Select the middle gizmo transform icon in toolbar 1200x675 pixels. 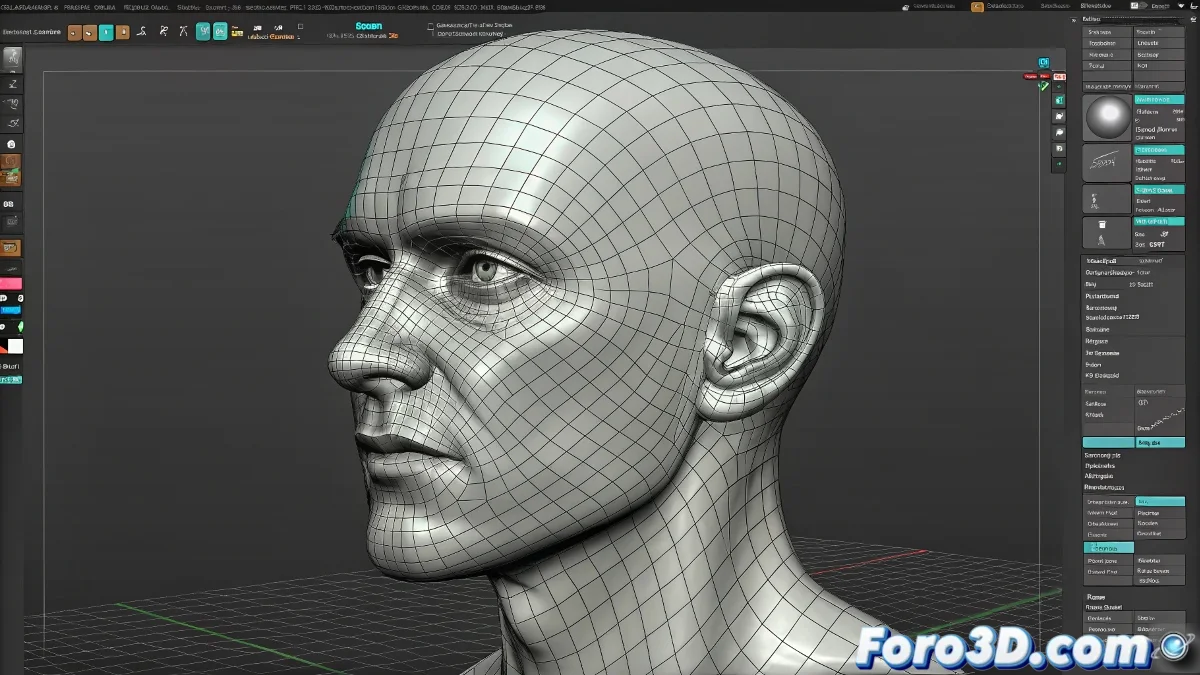[x=163, y=32]
